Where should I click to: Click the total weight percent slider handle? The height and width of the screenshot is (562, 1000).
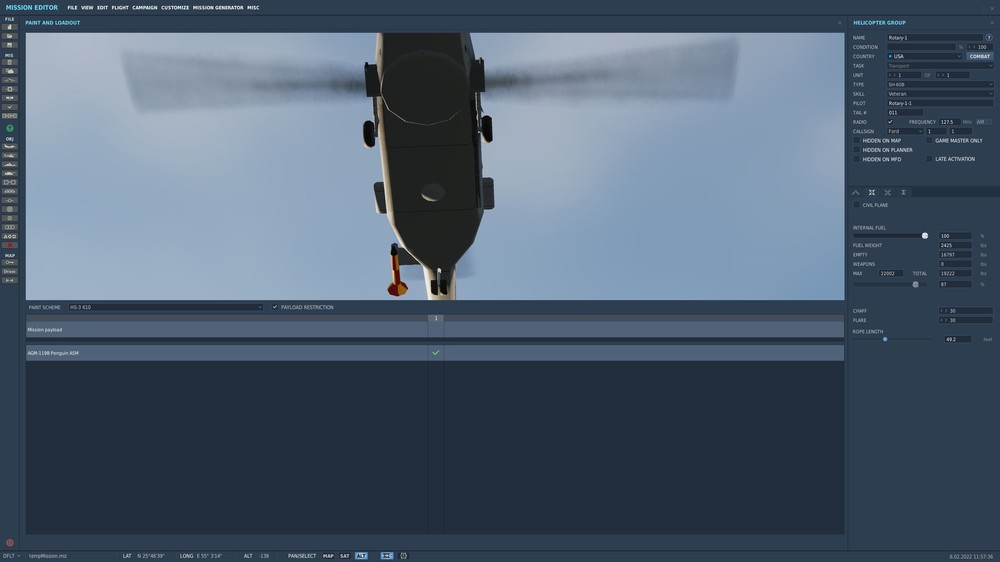(x=916, y=285)
